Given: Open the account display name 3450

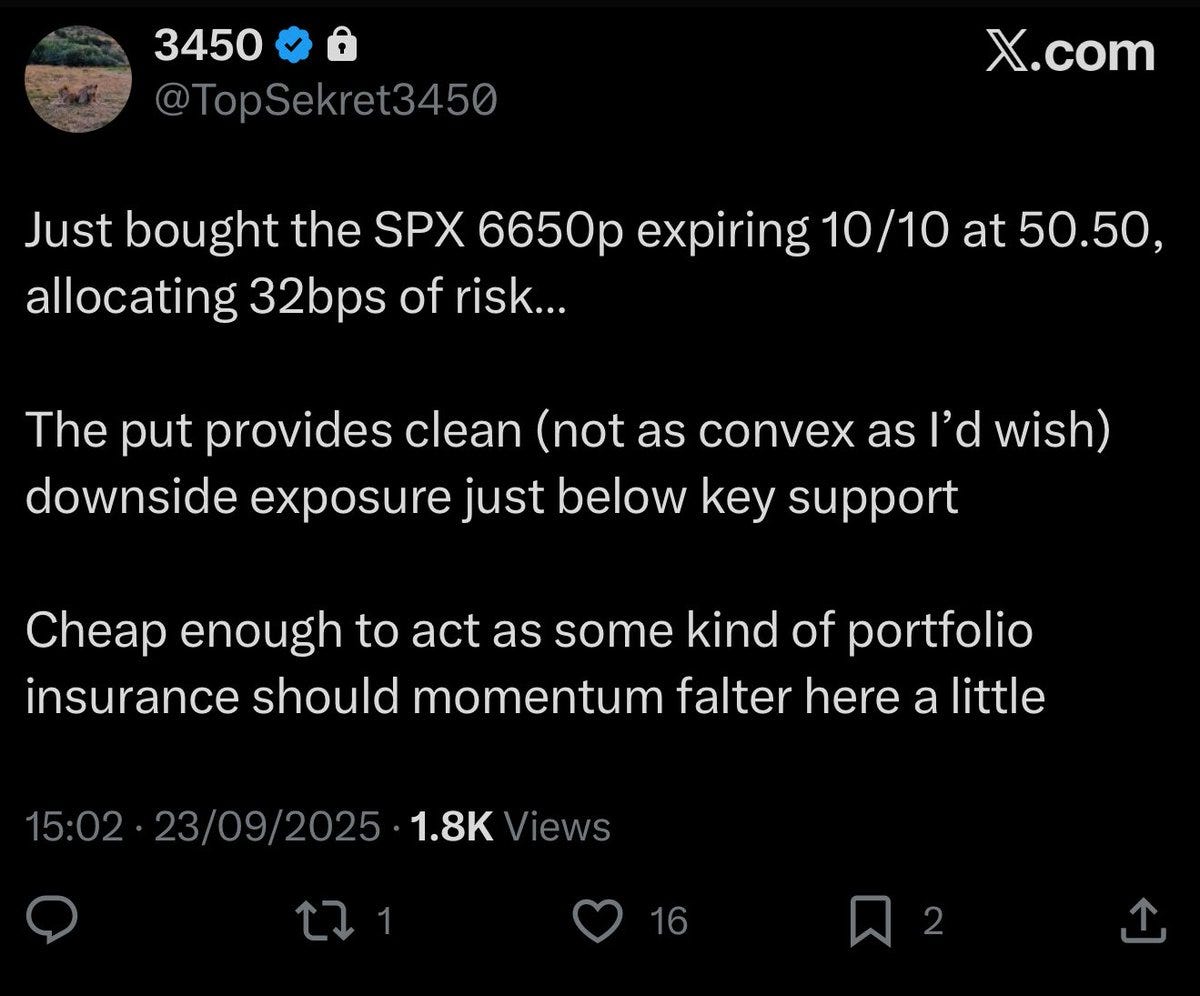Looking at the screenshot, I should [x=210, y=42].
